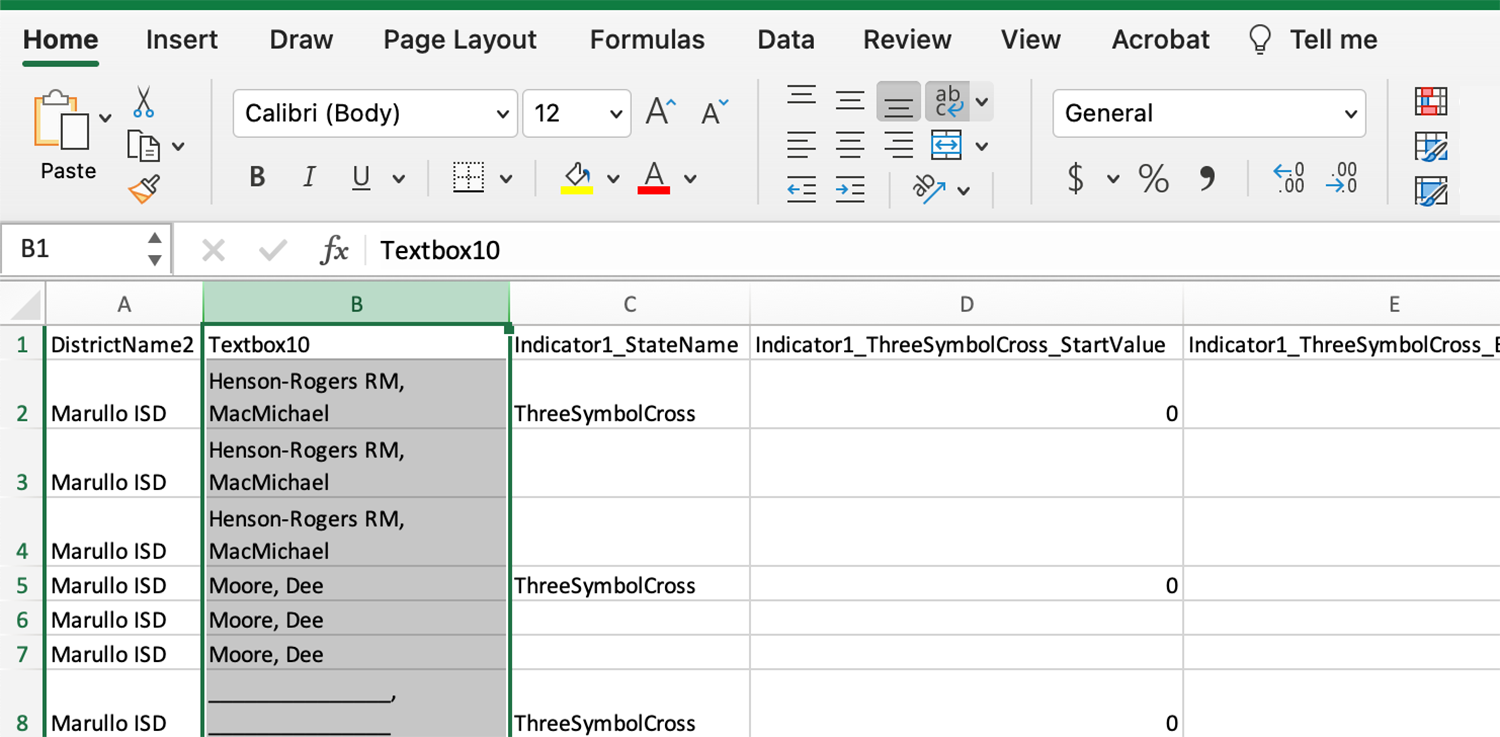The image size is (1500, 737).
Task: Open the View tab
Action: [1031, 40]
